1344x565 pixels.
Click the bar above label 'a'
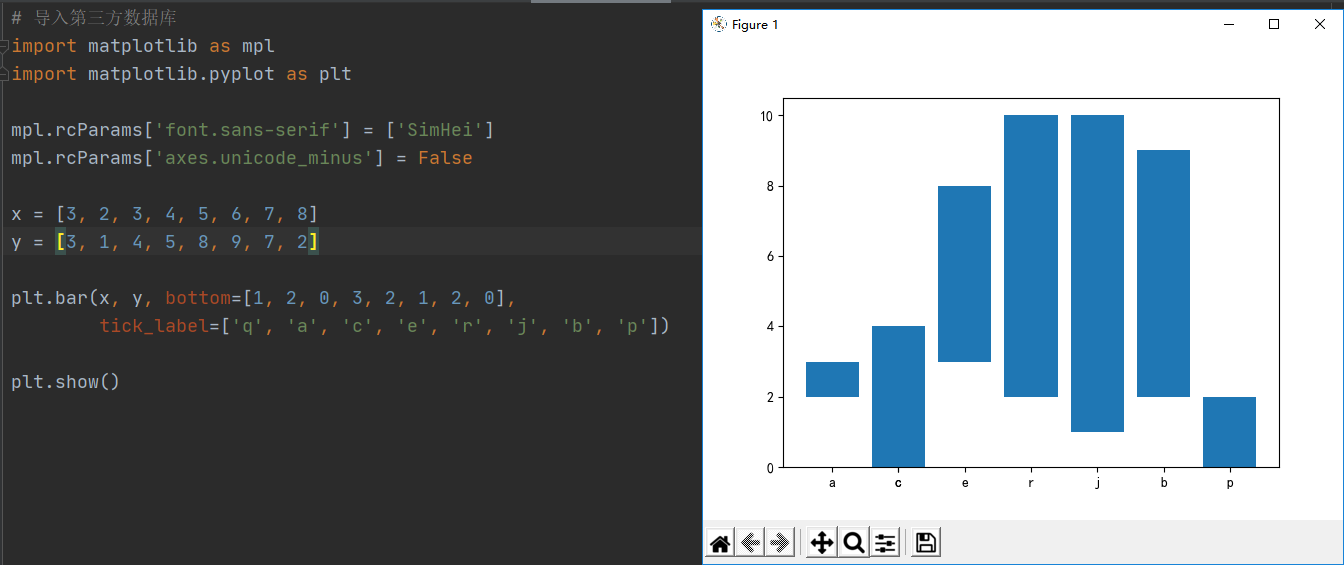pyautogui.click(x=832, y=379)
